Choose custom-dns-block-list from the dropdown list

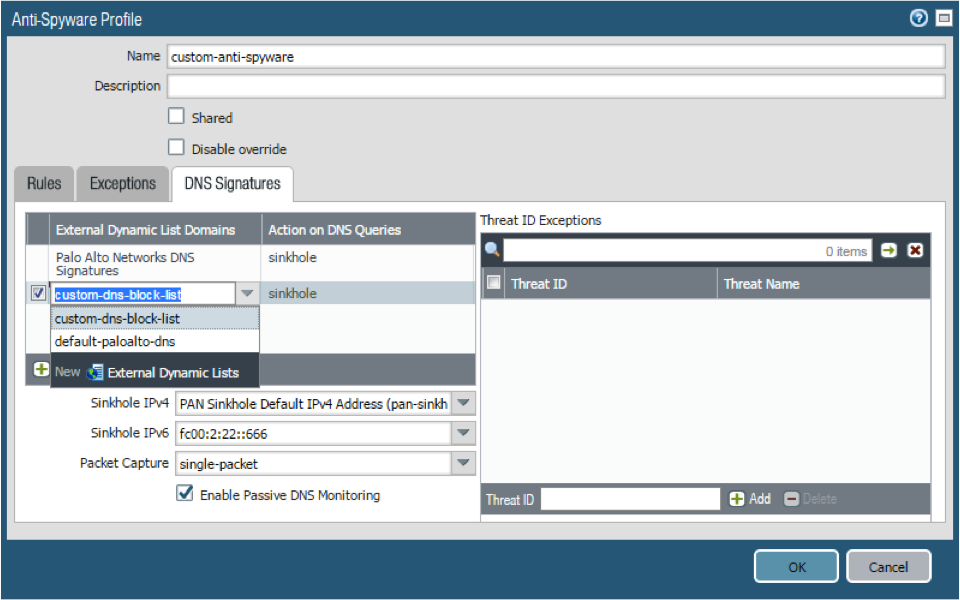155,318
